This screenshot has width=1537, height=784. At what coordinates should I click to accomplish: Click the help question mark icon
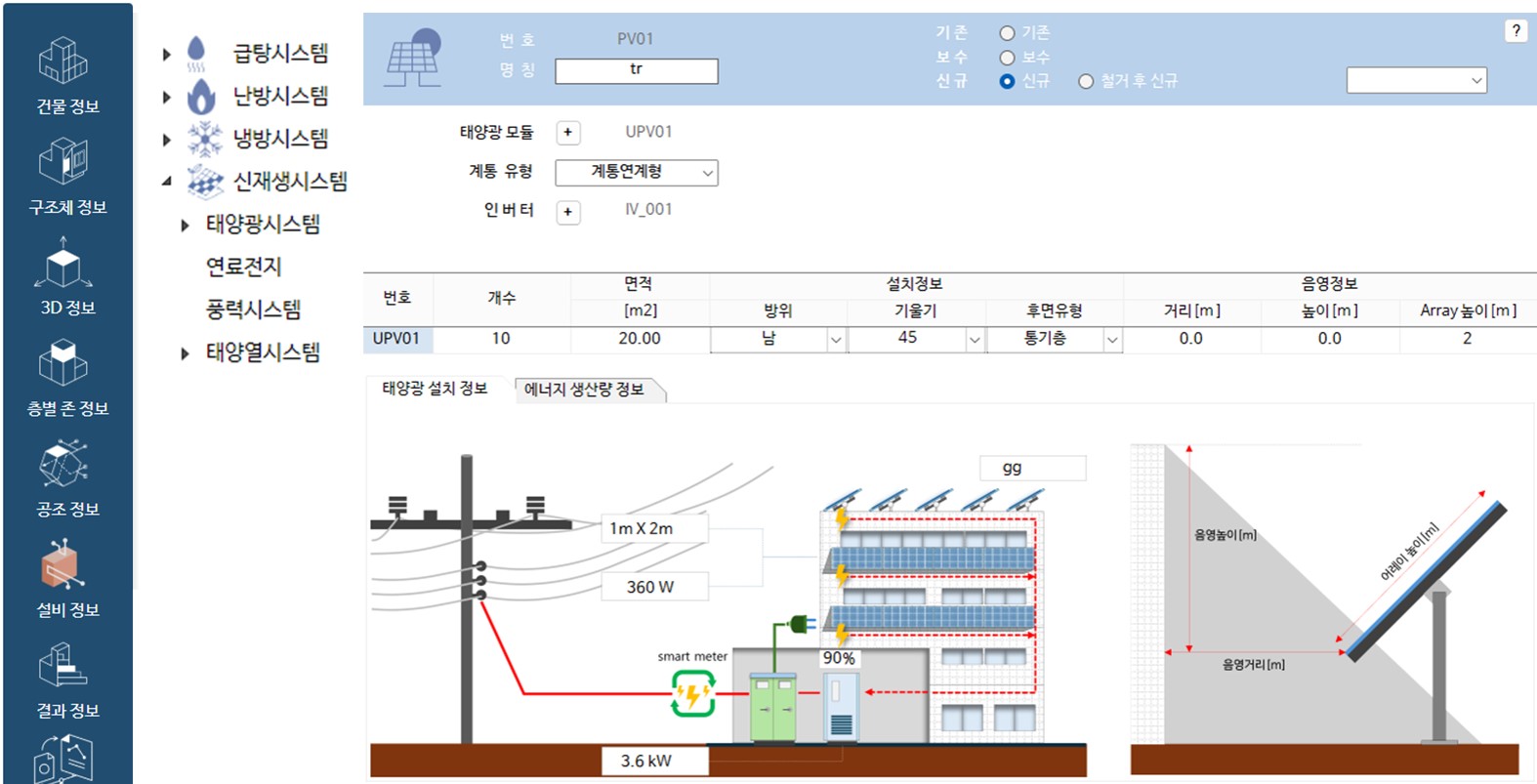click(1516, 30)
